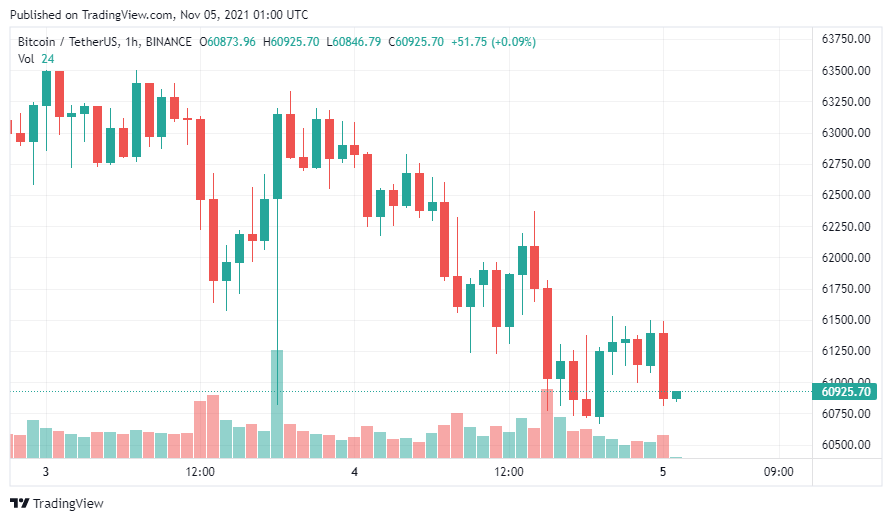Click the date label 5 on time axis

[663, 472]
